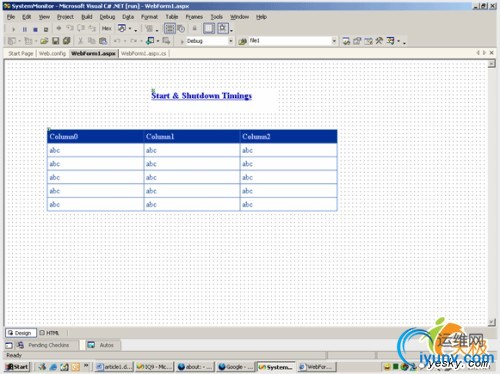
Task: Open the Window menu
Action: click(x=239, y=17)
